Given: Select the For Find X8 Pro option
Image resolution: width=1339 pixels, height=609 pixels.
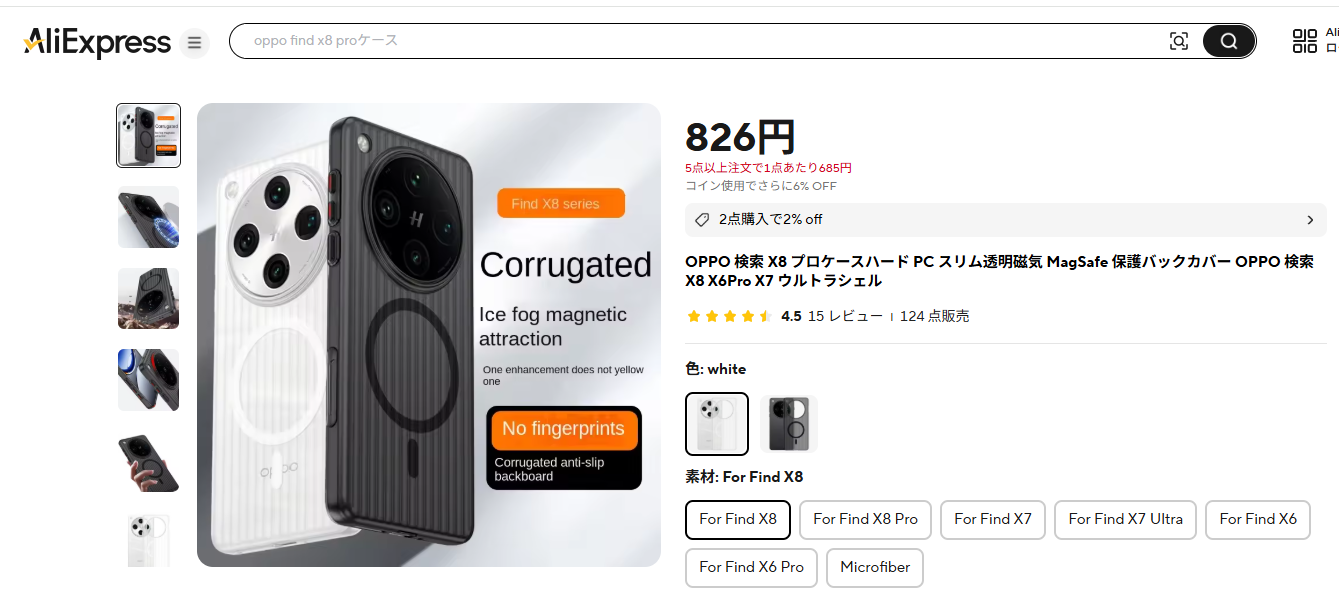Looking at the screenshot, I should point(865,520).
